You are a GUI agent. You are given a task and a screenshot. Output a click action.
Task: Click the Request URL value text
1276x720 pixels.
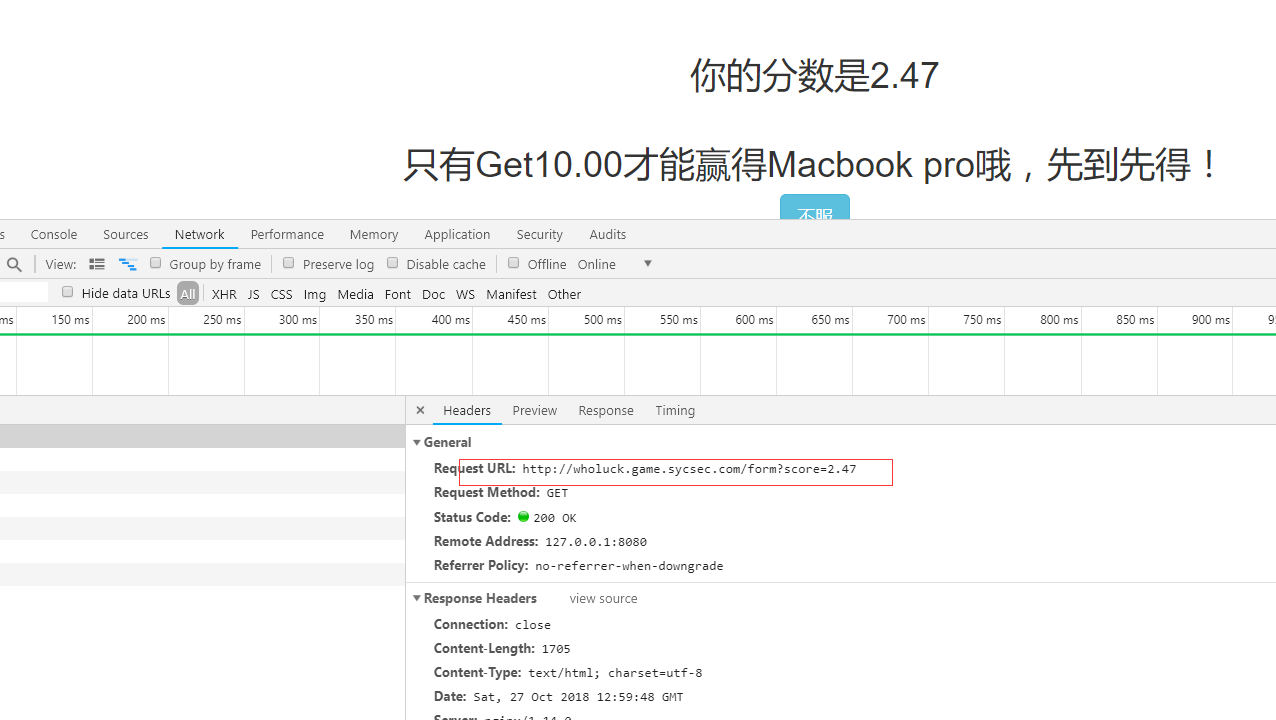pyautogui.click(x=689, y=469)
